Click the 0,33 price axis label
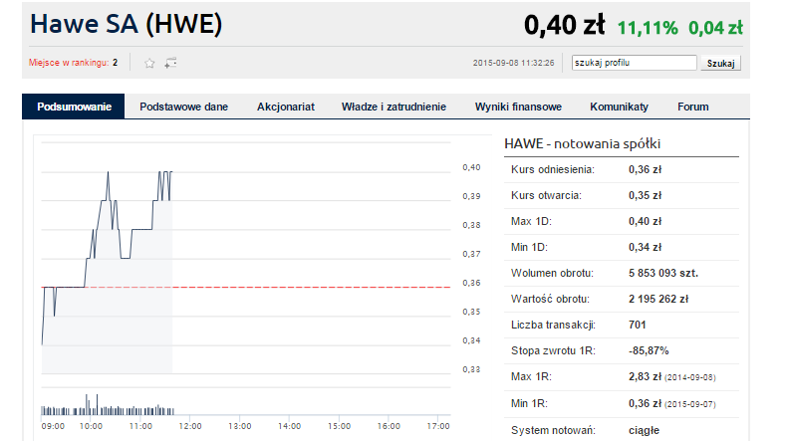The image size is (786, 441). pos(471,369)
